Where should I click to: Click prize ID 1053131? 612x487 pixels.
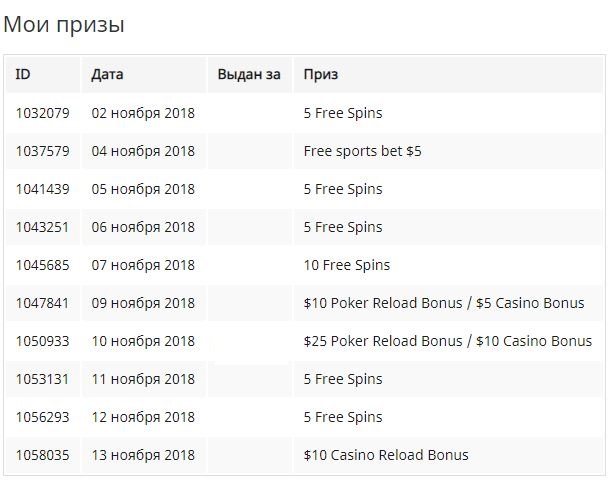42,379
